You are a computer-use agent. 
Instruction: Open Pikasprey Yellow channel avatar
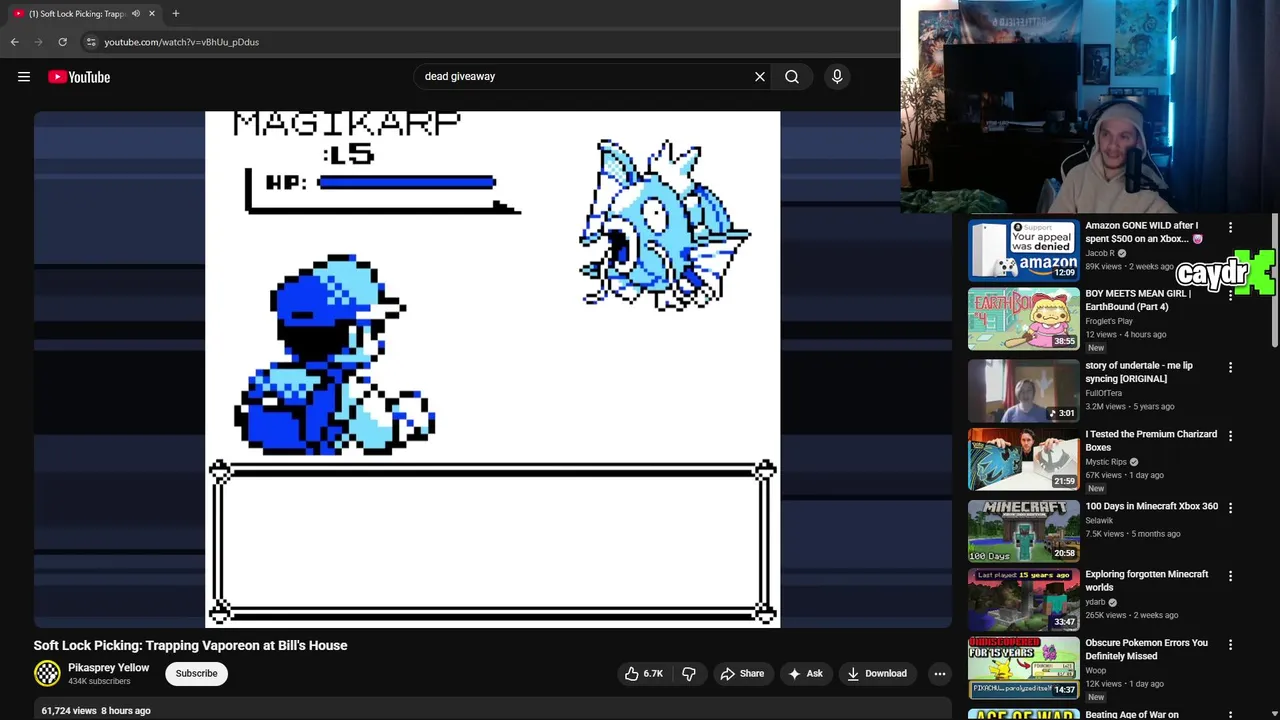click(x=47, y=673)
